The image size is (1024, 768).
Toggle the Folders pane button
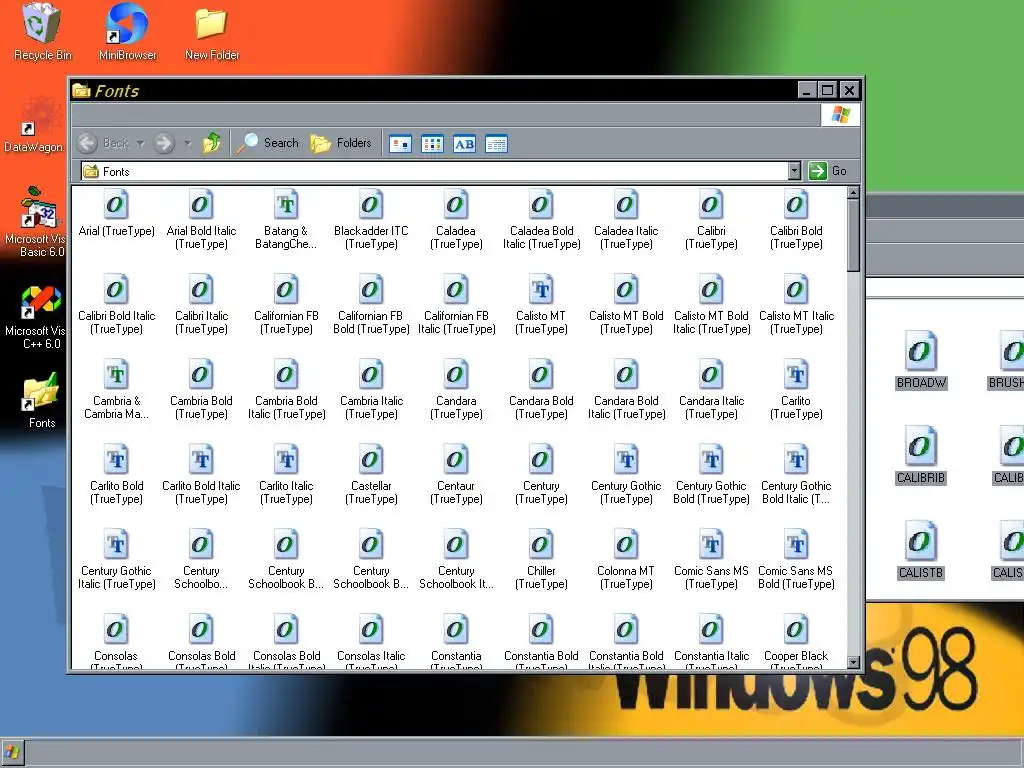[x=341, y=143]
